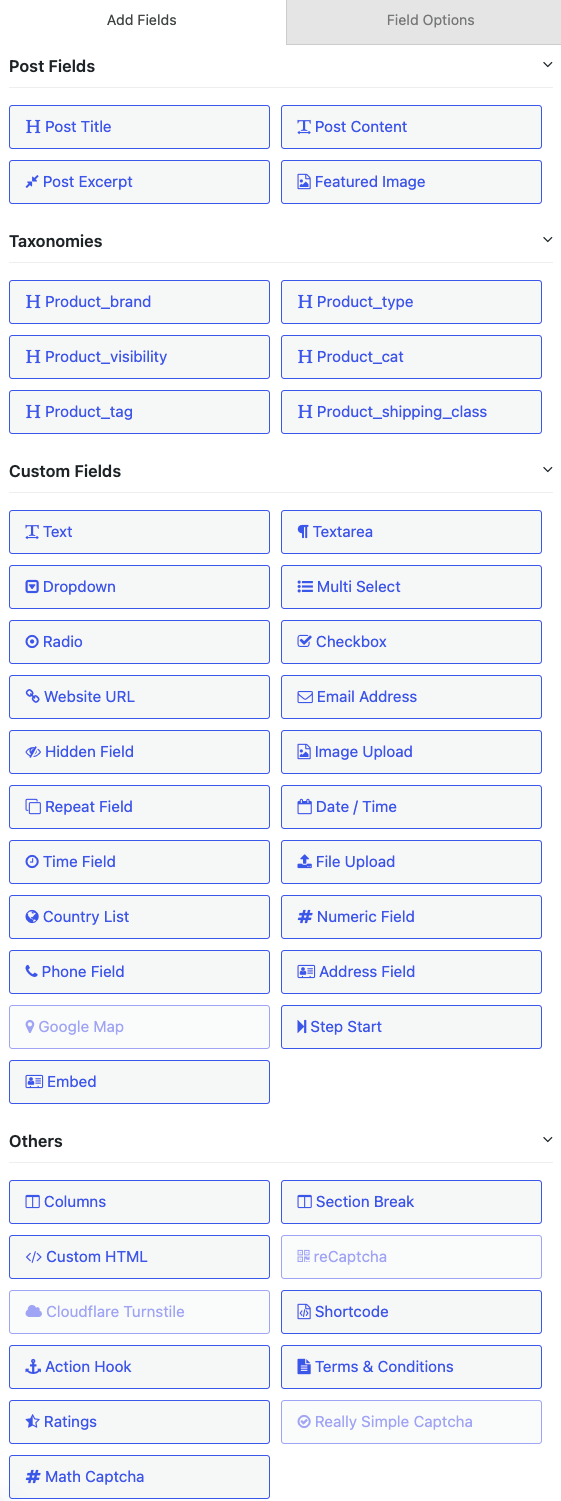
Task: Add a Checkbox field
Action: click(x=411, y=642)
